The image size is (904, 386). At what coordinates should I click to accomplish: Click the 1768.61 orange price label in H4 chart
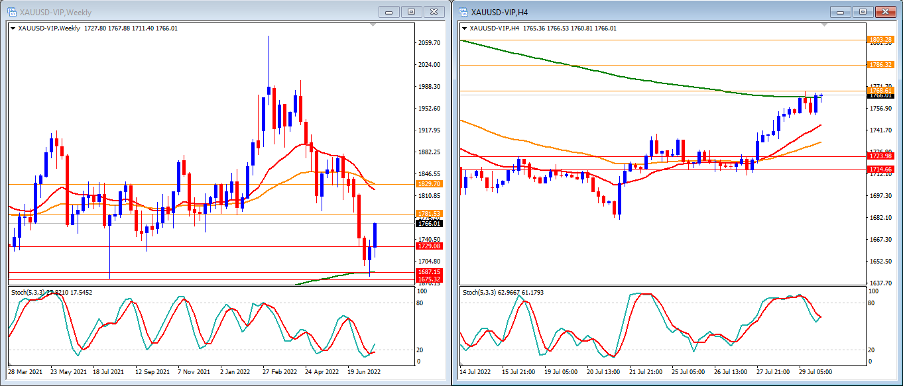click(882, 90)
